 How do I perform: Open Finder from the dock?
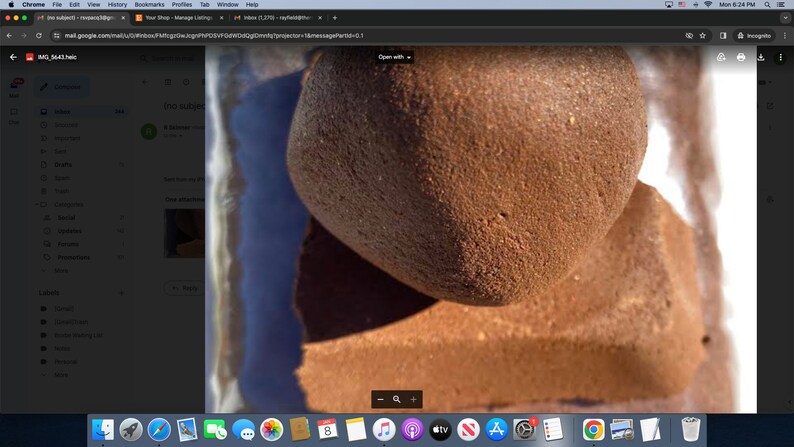click(103, 430)
